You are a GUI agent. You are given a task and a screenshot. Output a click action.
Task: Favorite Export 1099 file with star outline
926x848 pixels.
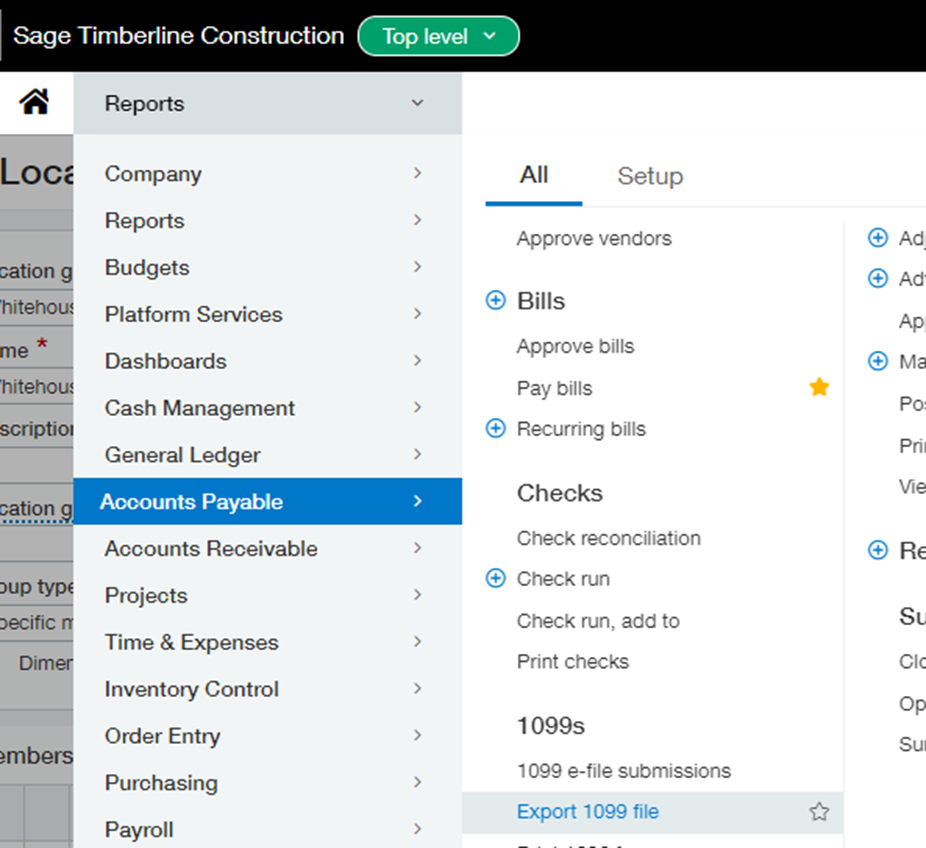point(819,812)
